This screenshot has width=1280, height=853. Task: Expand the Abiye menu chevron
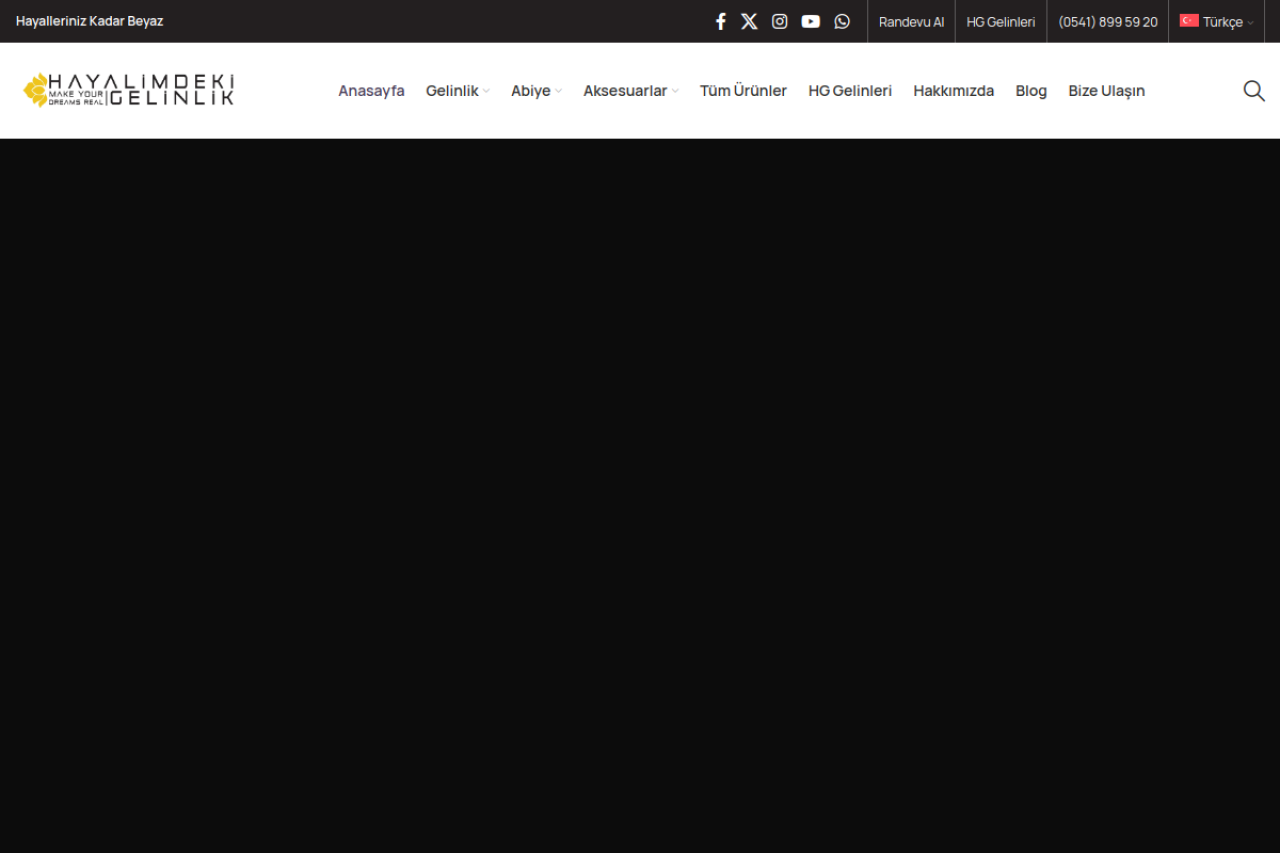point(558,91)
